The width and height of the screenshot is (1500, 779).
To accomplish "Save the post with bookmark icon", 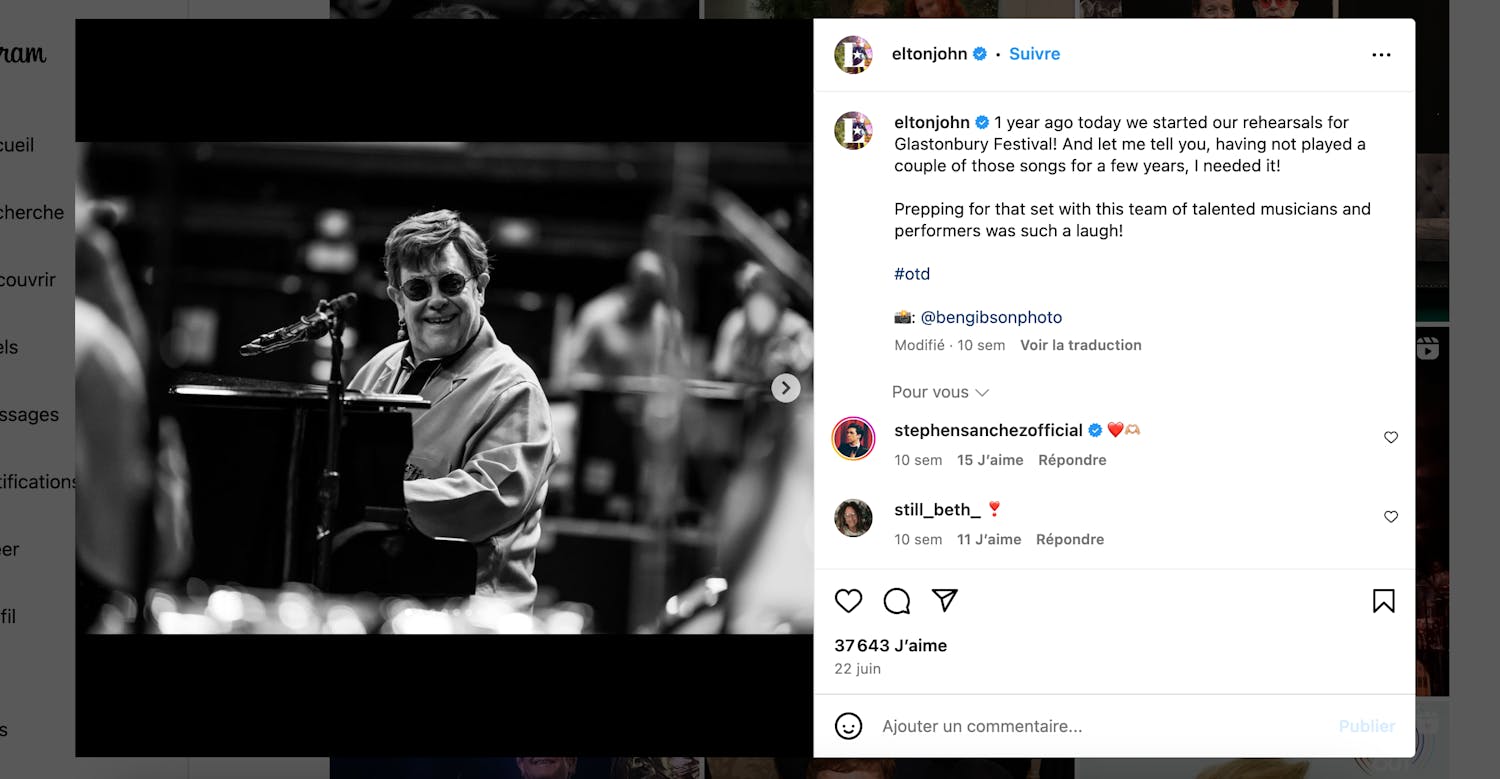I will coord(1383,601).
